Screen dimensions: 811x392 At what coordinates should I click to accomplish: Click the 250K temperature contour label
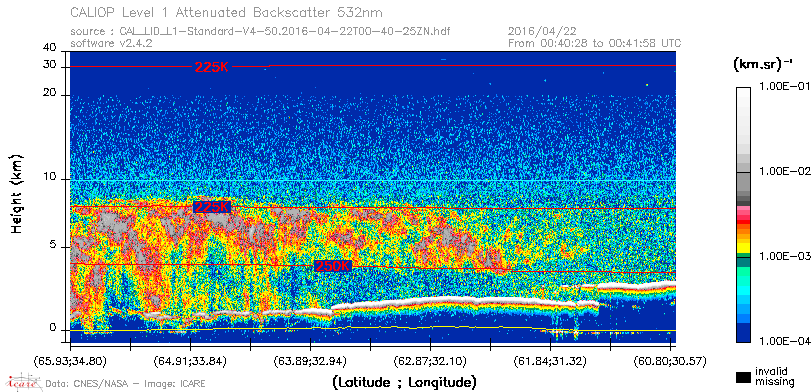[333, 266]
